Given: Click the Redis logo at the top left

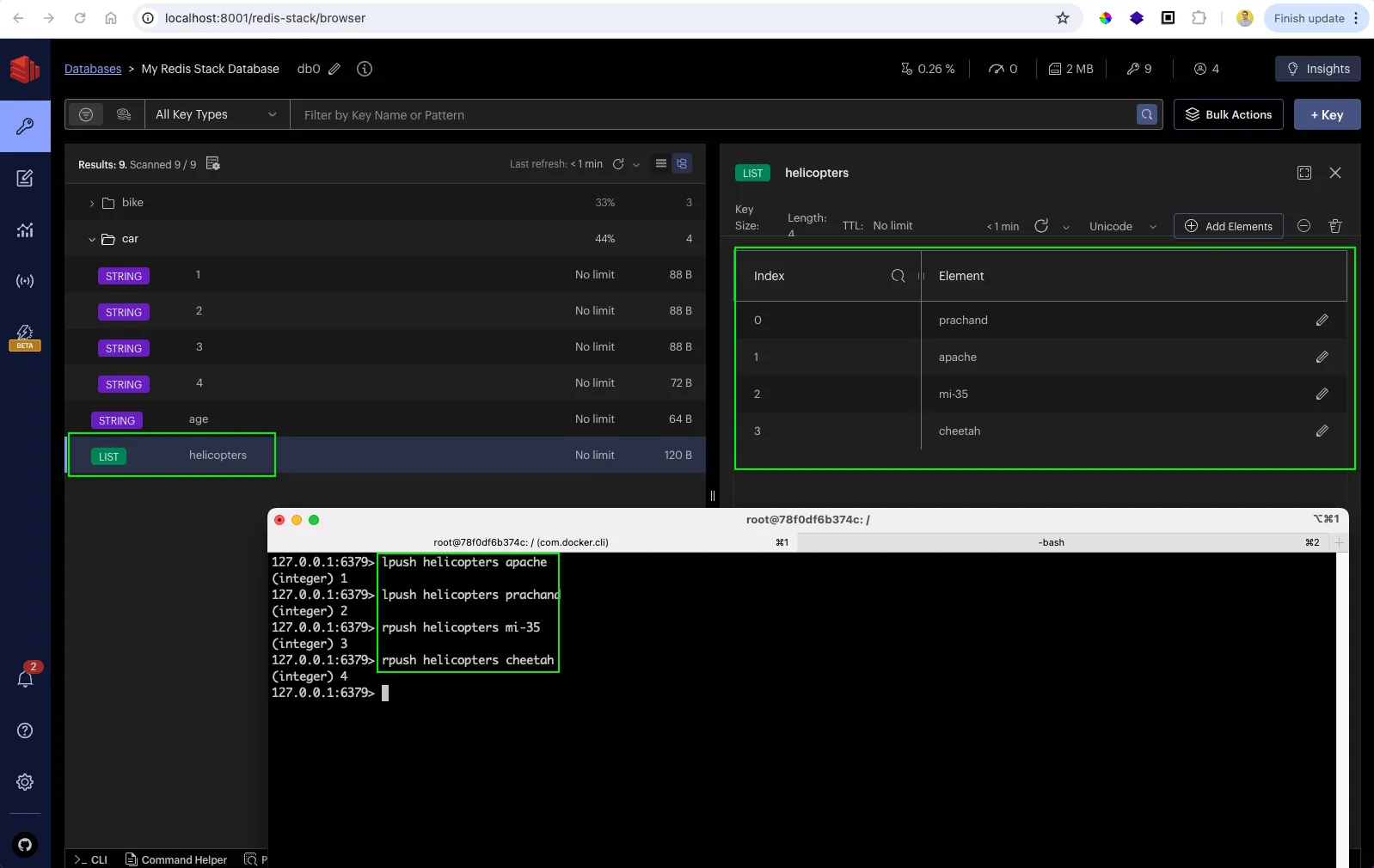Looking at the screenshot, I should coord(25,69).
